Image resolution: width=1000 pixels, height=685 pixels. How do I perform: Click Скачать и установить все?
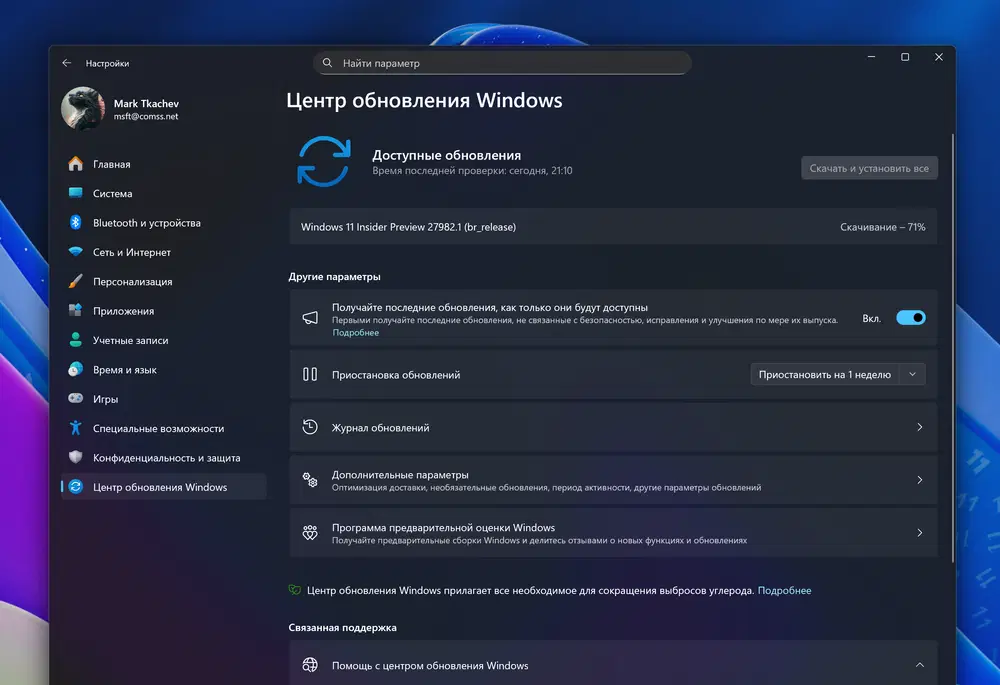click(868, 168)
